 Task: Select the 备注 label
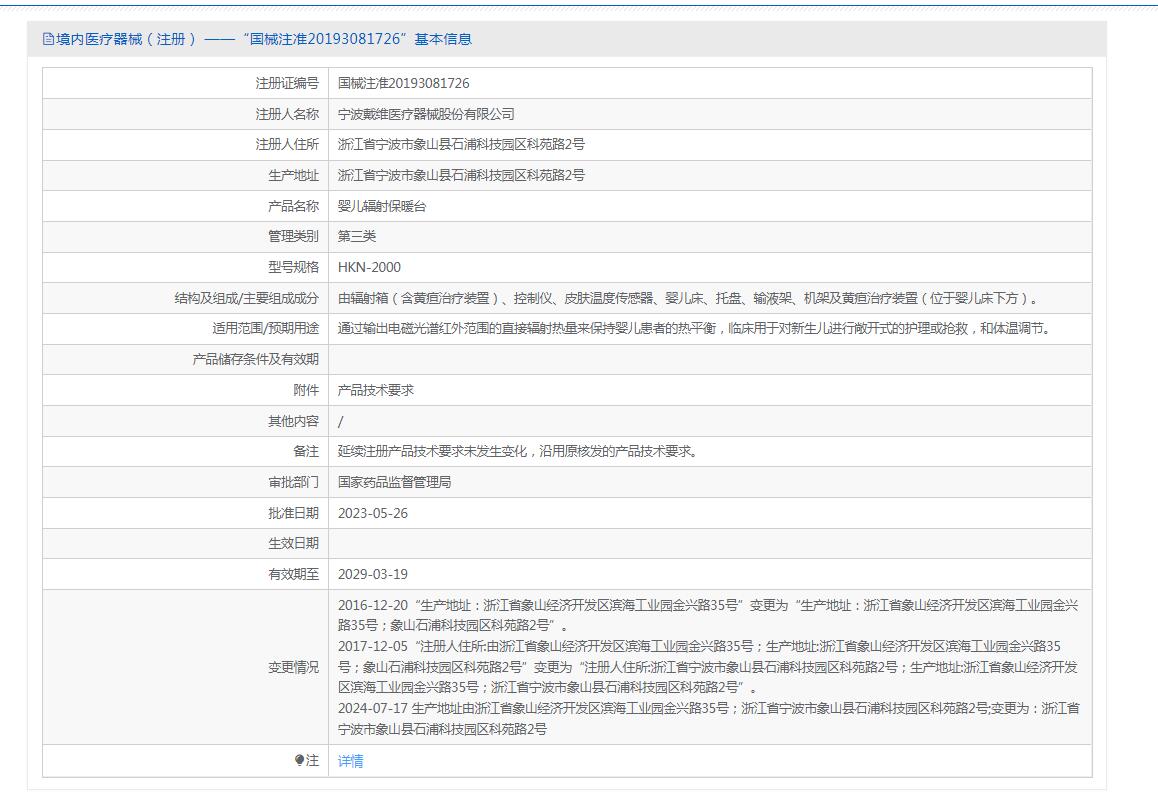pos(306,451)
